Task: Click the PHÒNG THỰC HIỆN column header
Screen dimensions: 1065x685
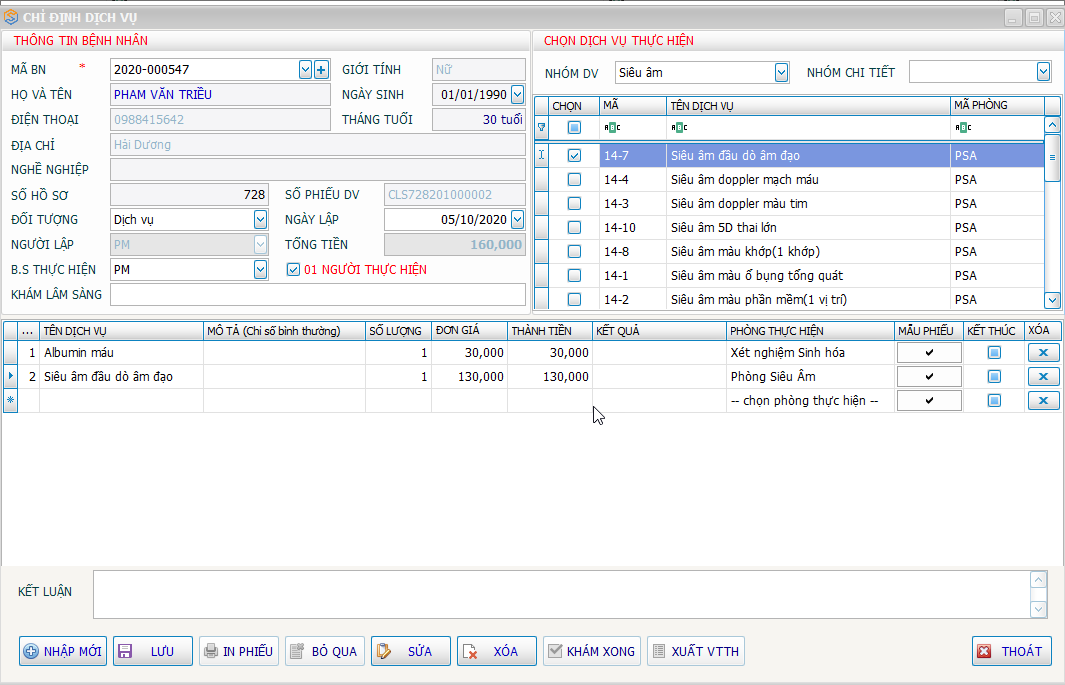Action: (x=810, y=331)
